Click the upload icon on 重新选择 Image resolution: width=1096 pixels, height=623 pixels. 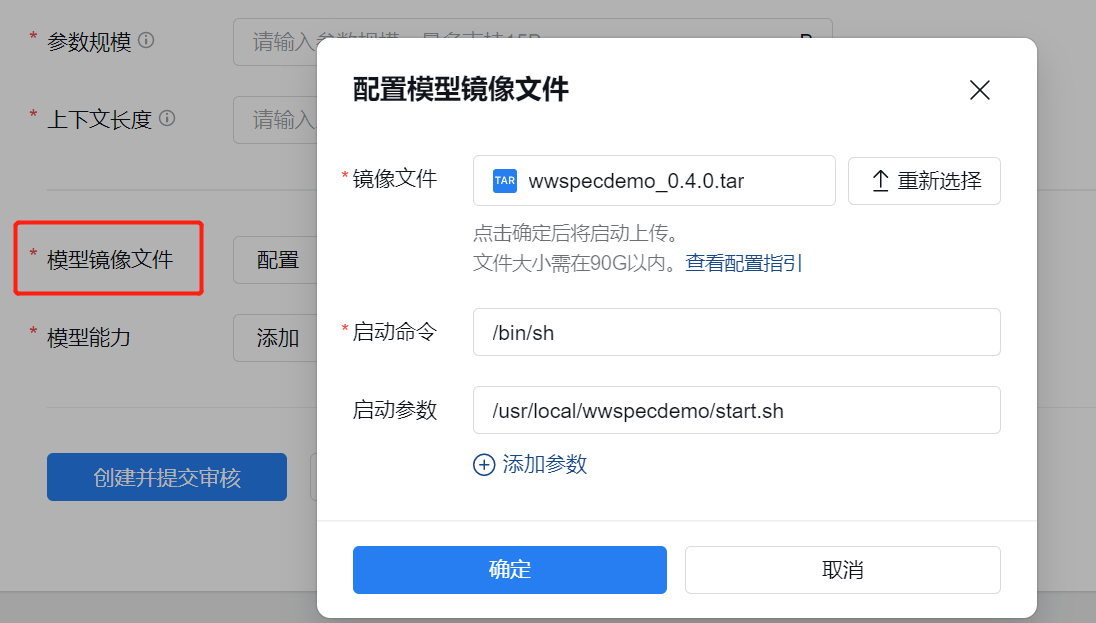click(x=880, y=181)
